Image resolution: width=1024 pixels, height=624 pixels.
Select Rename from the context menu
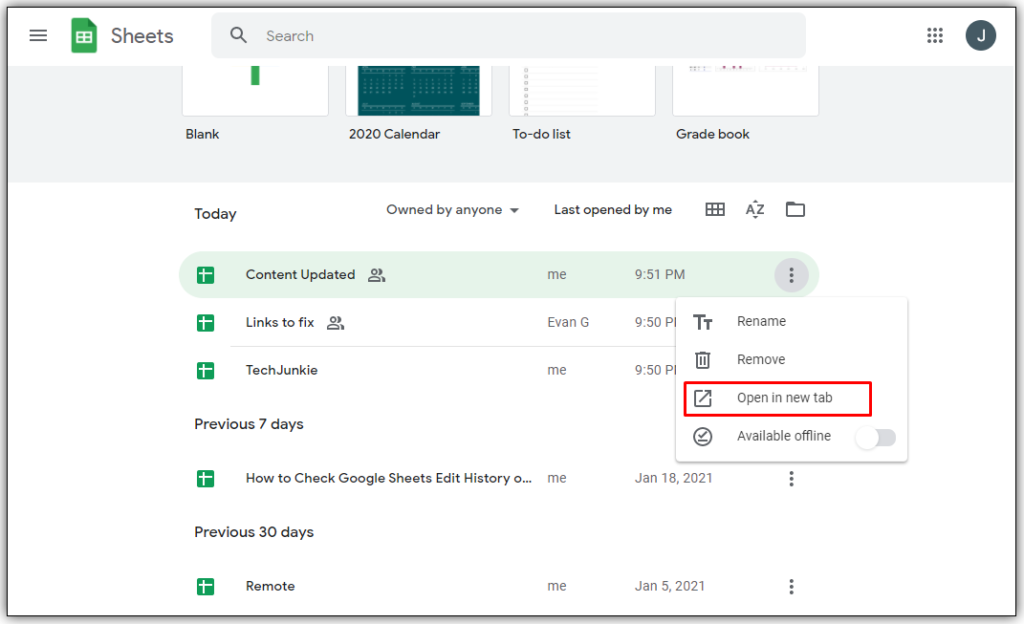tap(762, 322)
